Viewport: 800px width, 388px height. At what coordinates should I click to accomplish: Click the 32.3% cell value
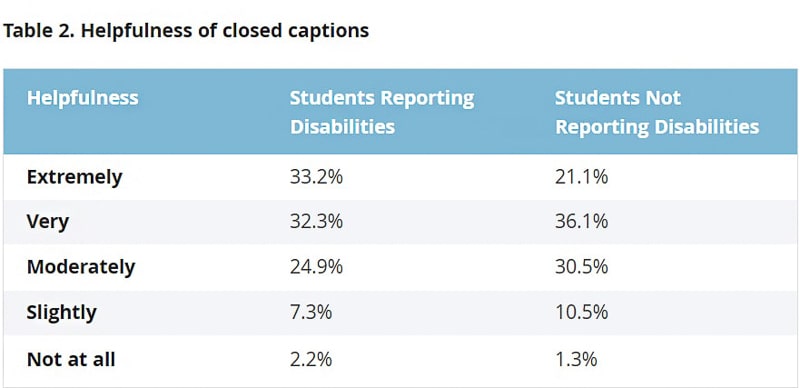point(316,222)
